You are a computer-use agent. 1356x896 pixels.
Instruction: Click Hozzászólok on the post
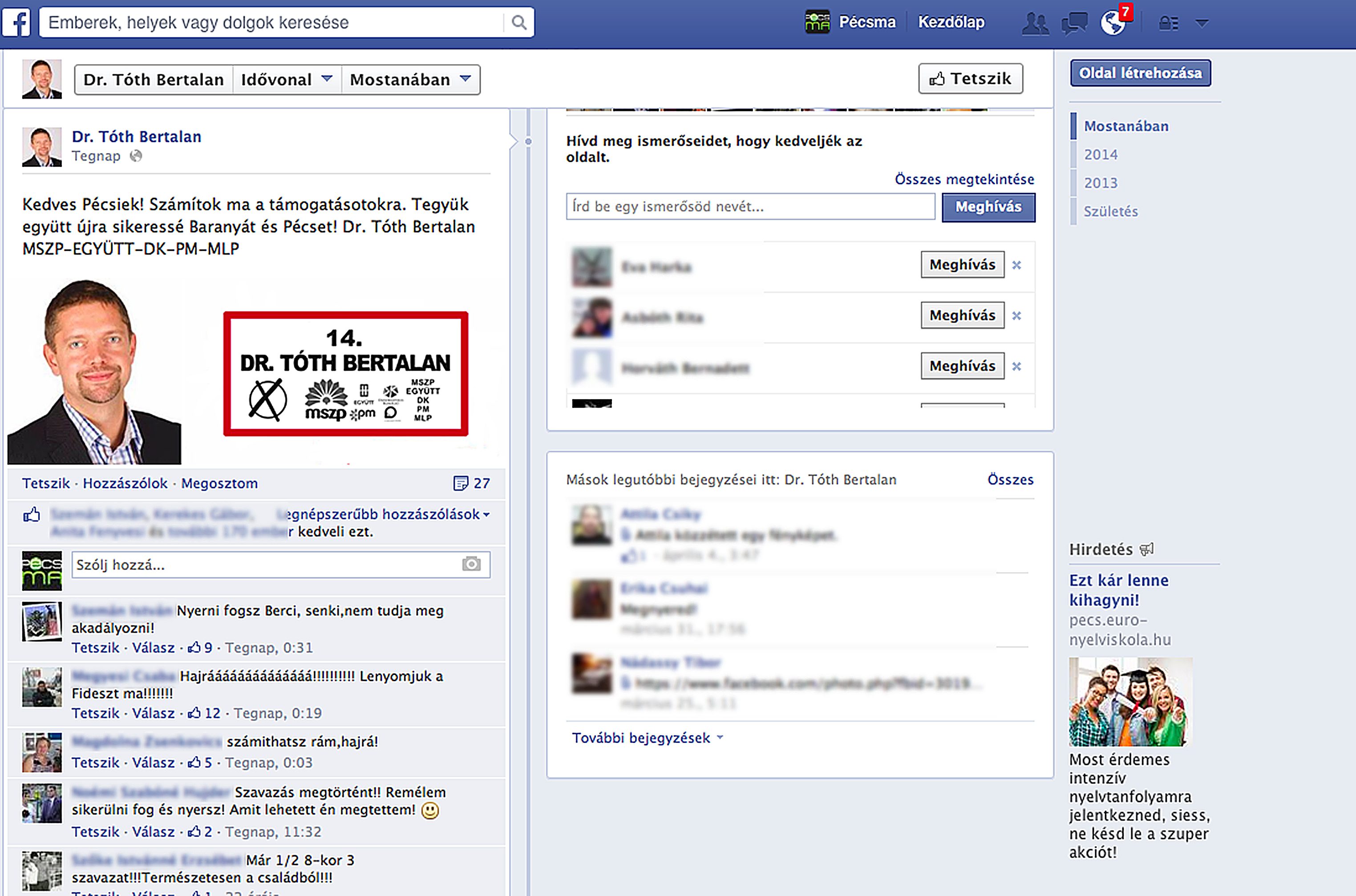click(125, 484)
